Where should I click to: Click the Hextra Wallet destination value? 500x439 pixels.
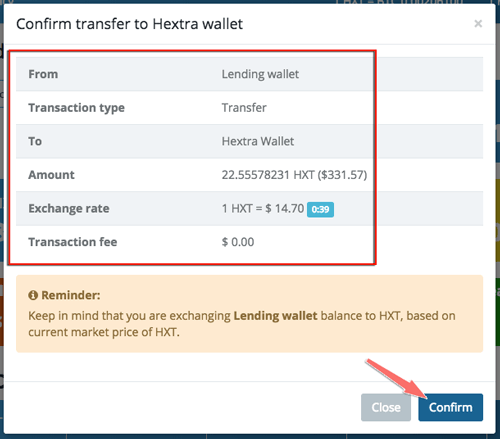pos(258,141)
